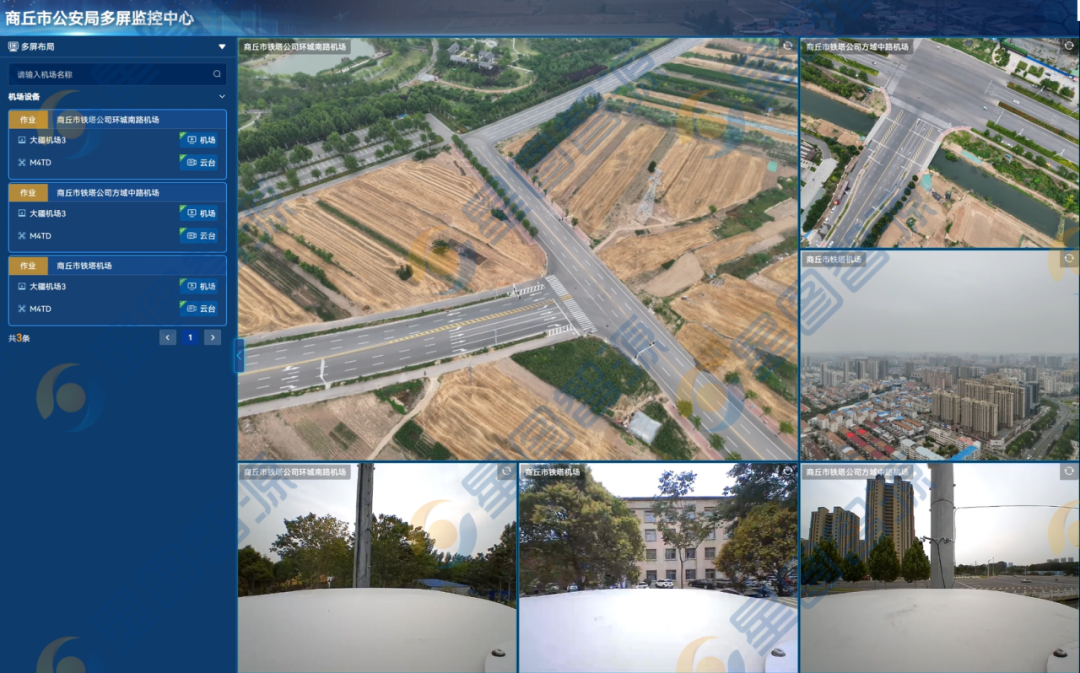The height and width of the screenshot is (673, 1080).
Task: Click dock icon beside 大疆机场3 in 环城南路机场
Action: (x=21, y=140)
